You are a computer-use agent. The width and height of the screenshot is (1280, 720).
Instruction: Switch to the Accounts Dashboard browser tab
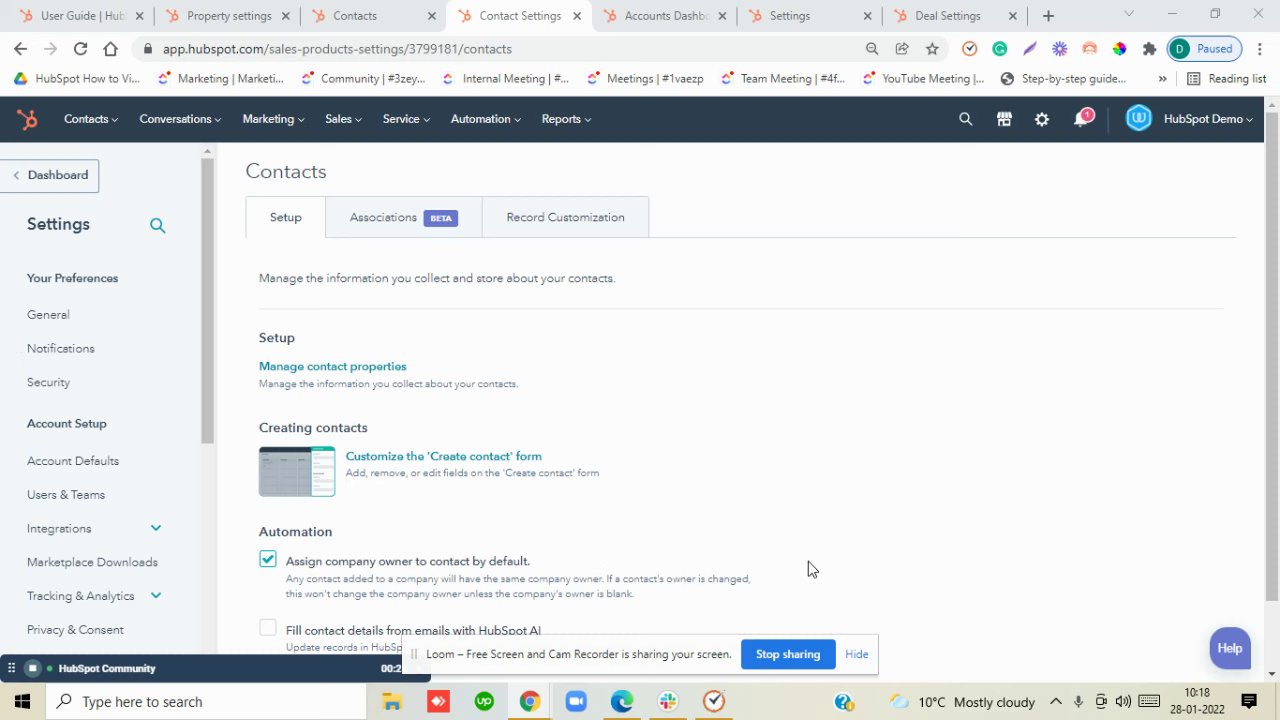tap(666, 16)
